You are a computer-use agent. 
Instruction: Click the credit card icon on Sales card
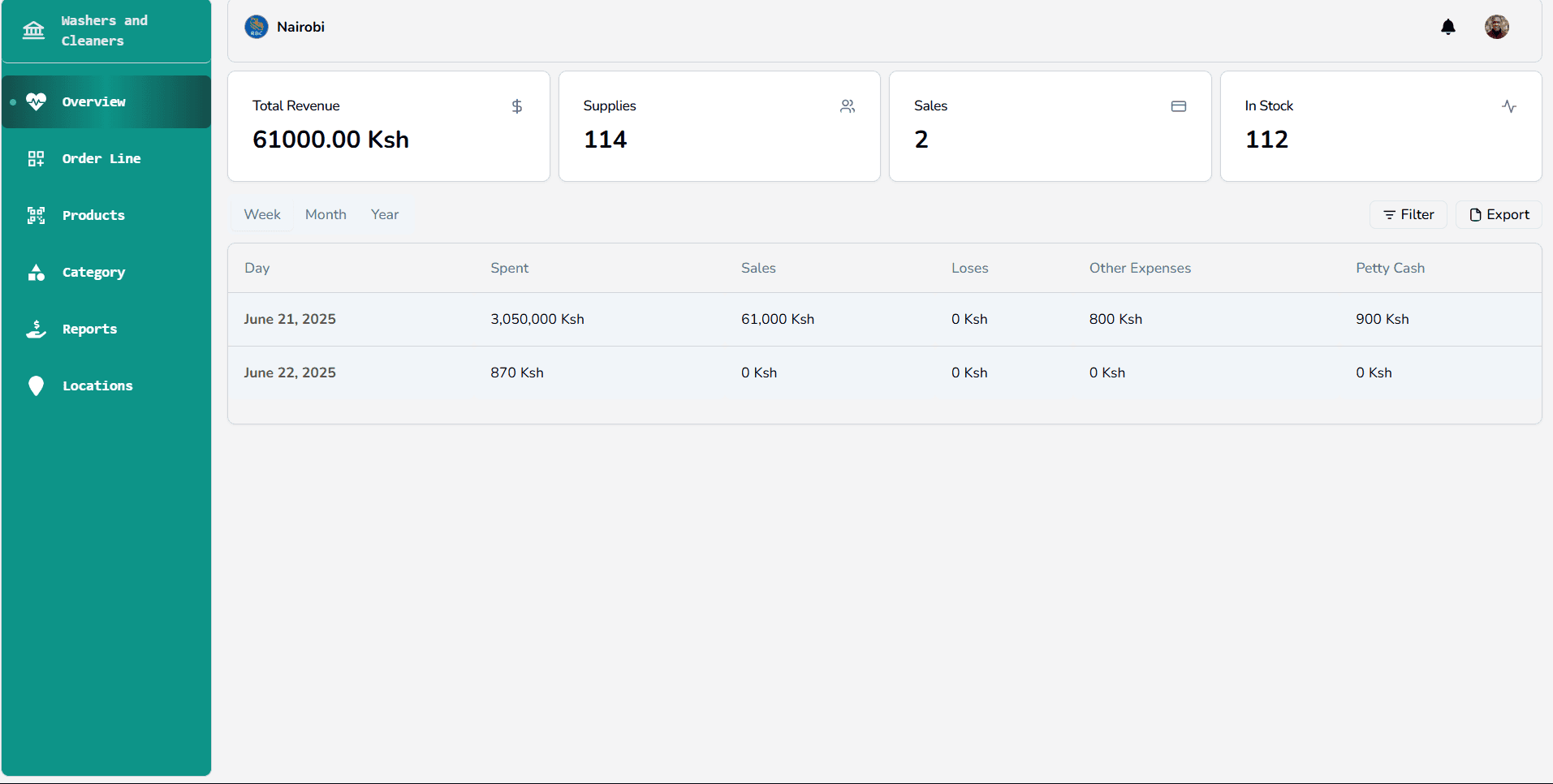(1179, 106)
